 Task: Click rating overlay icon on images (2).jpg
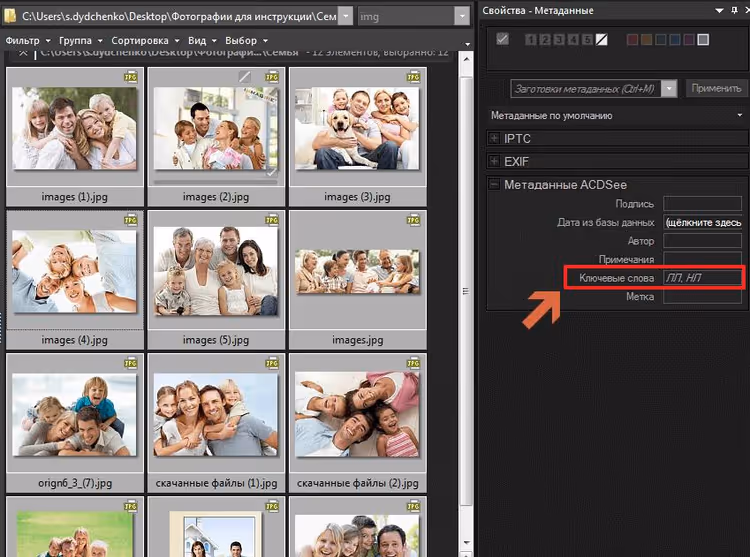244,76
